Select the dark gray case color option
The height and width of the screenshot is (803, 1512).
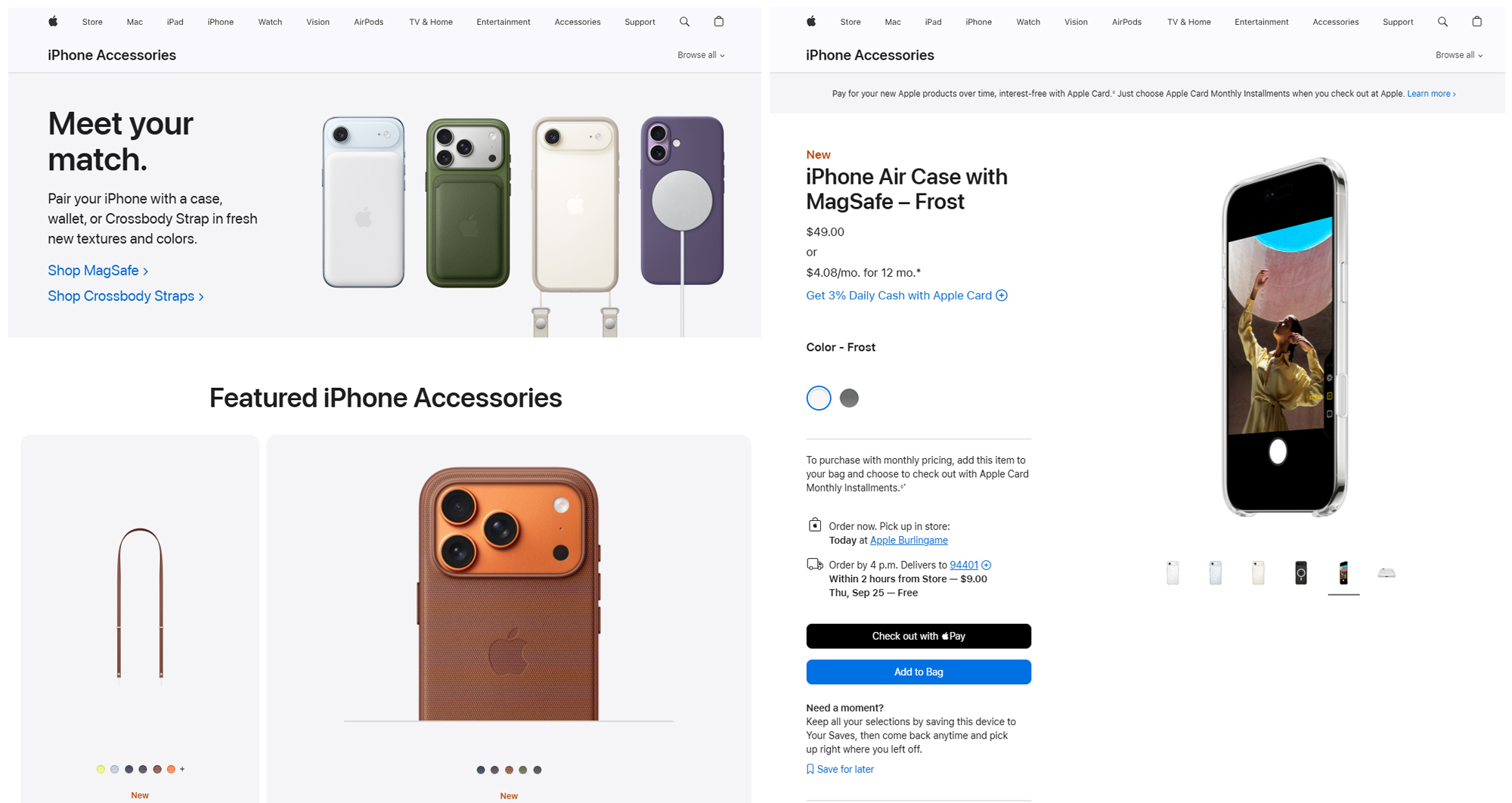[849, 398]
